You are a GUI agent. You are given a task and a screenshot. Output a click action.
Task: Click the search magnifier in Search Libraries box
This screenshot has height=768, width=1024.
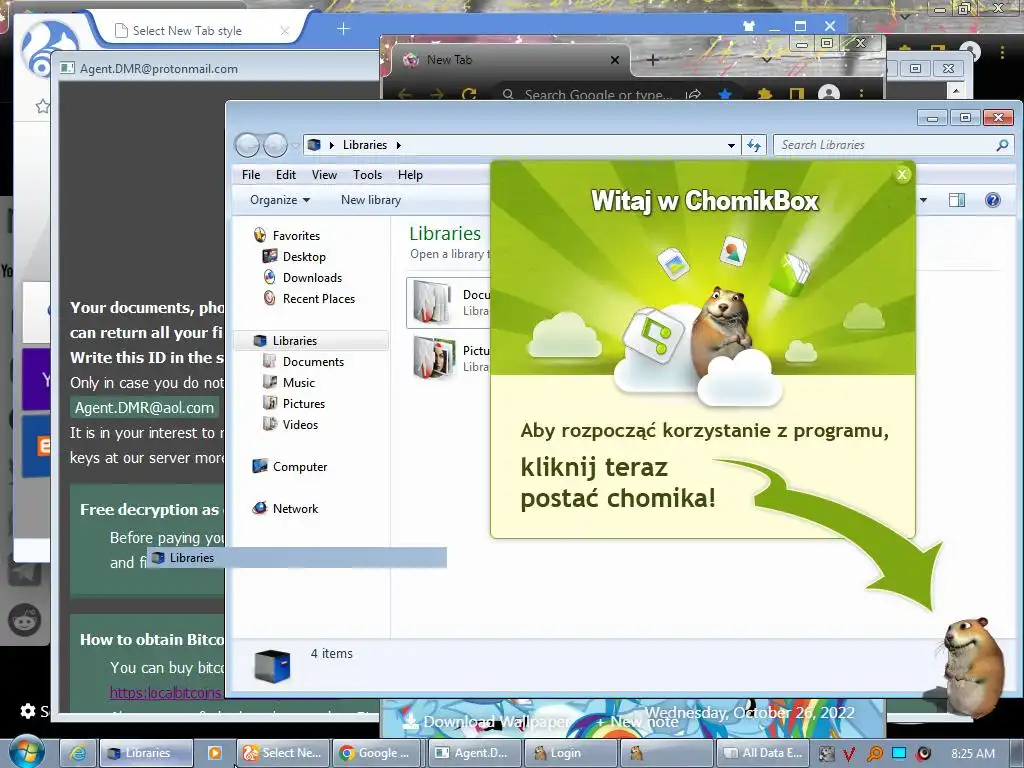(x=1002, y=145)
